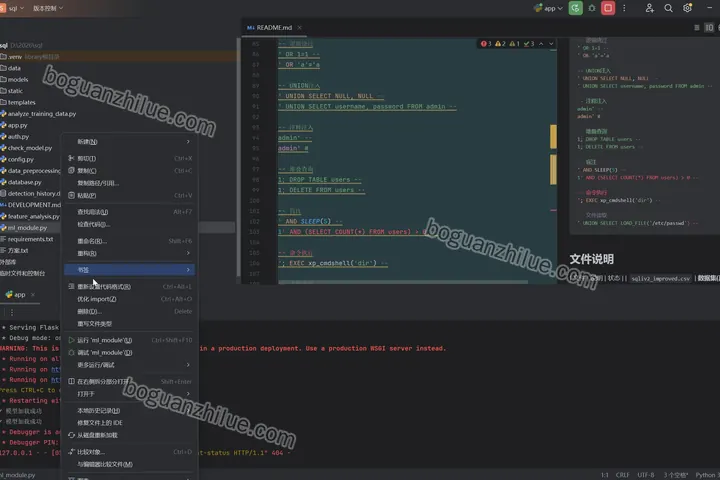Select auth.py in project tree

tap(18, 136)
